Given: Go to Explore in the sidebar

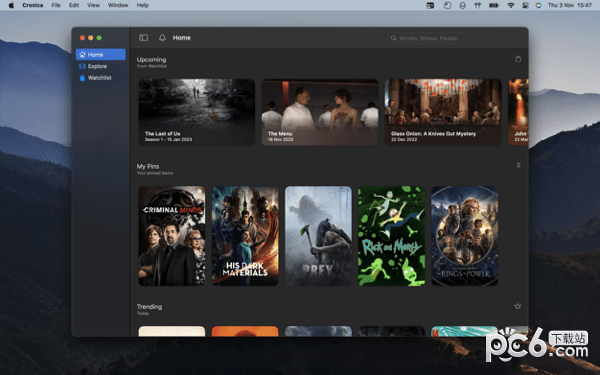Looking at the screenshot, I should click(101, 66).
